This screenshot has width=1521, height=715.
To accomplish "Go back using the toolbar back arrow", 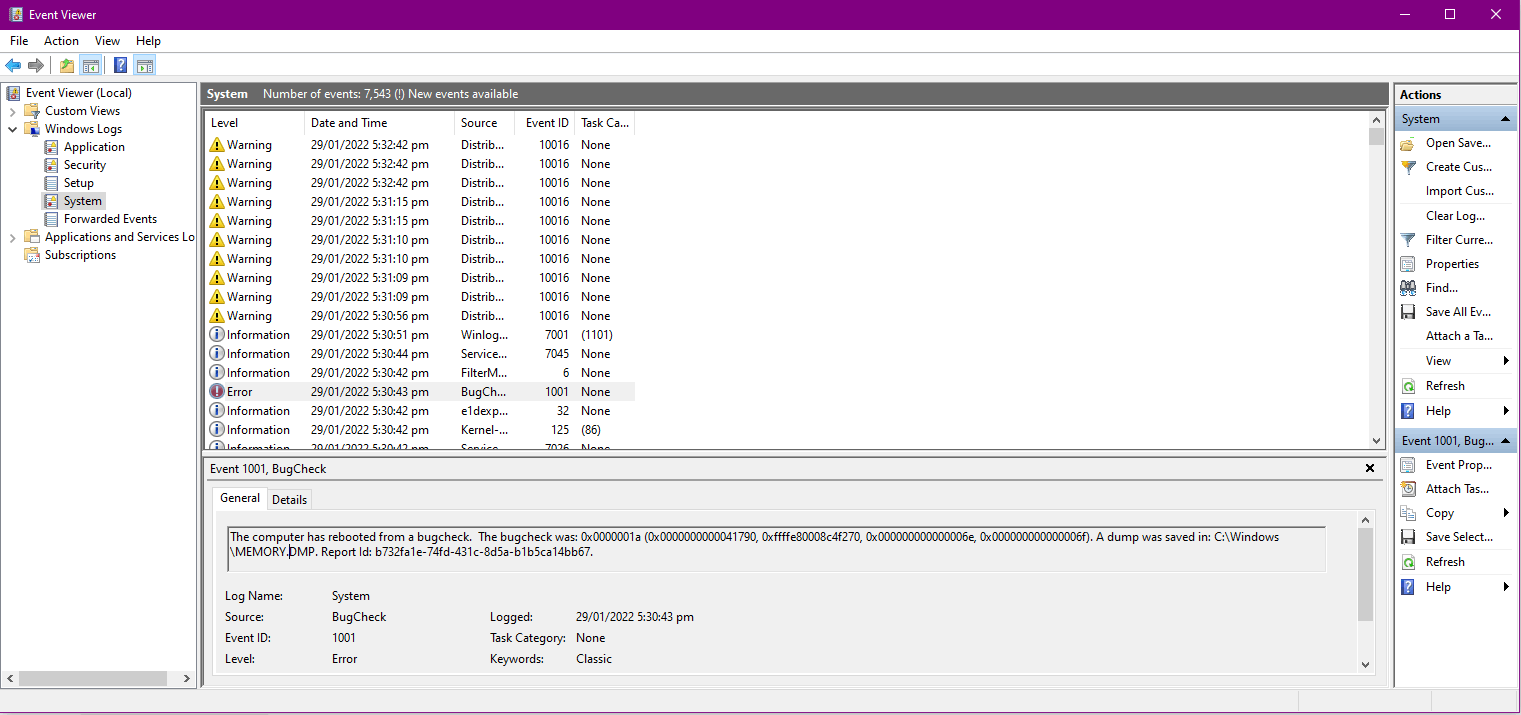I will click(13, 66).
